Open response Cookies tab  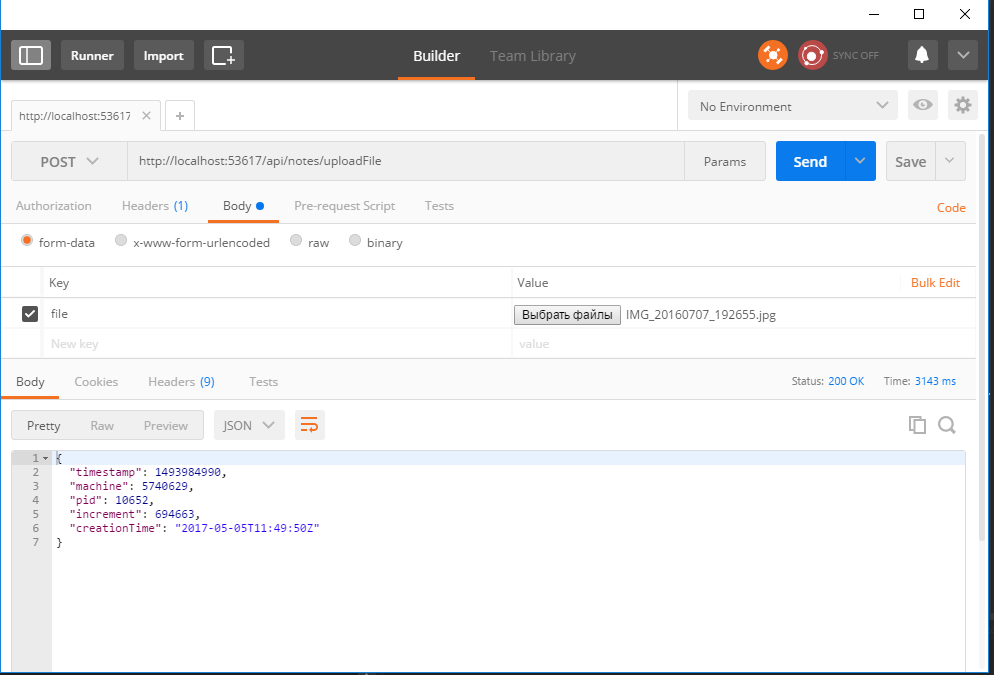click(96, 382)
